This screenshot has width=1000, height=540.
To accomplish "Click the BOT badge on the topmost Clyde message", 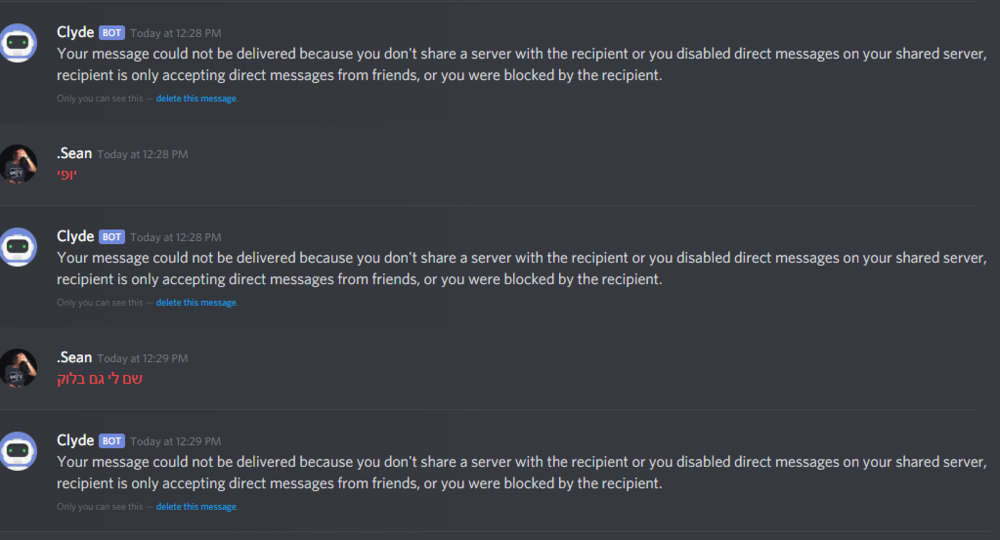I will click(111, 33).
